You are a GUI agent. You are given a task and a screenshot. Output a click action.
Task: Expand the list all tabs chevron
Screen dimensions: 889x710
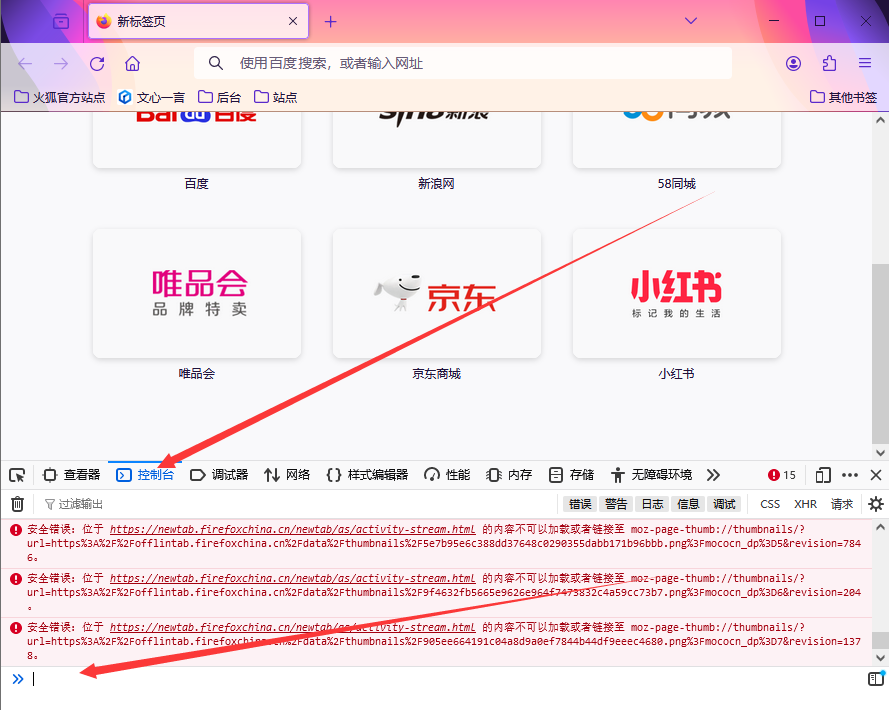pos(691,21)
